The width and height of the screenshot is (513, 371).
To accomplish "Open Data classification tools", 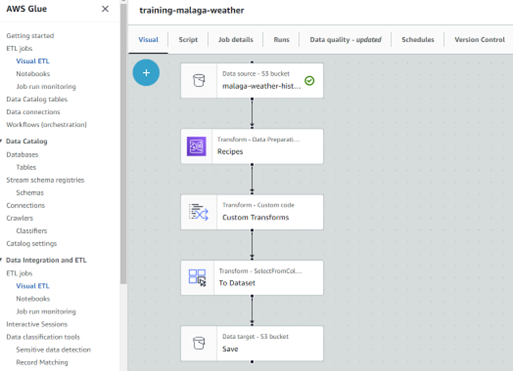I will [43, 337].
